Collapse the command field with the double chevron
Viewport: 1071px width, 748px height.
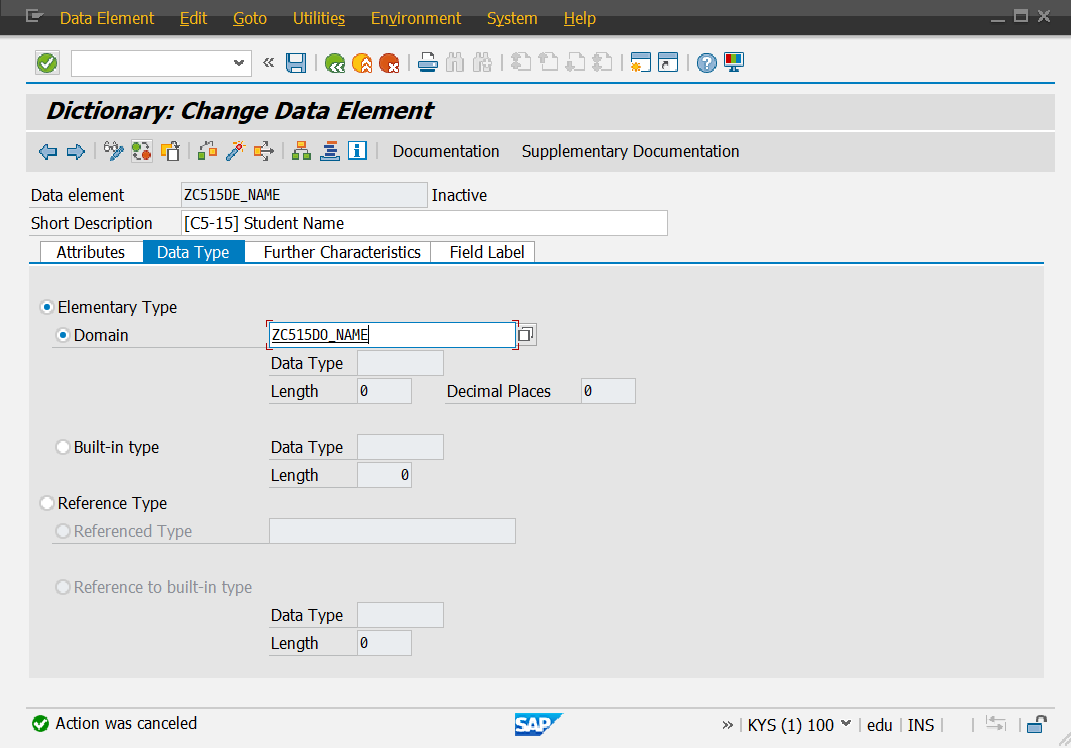click(x=268, y=64)
